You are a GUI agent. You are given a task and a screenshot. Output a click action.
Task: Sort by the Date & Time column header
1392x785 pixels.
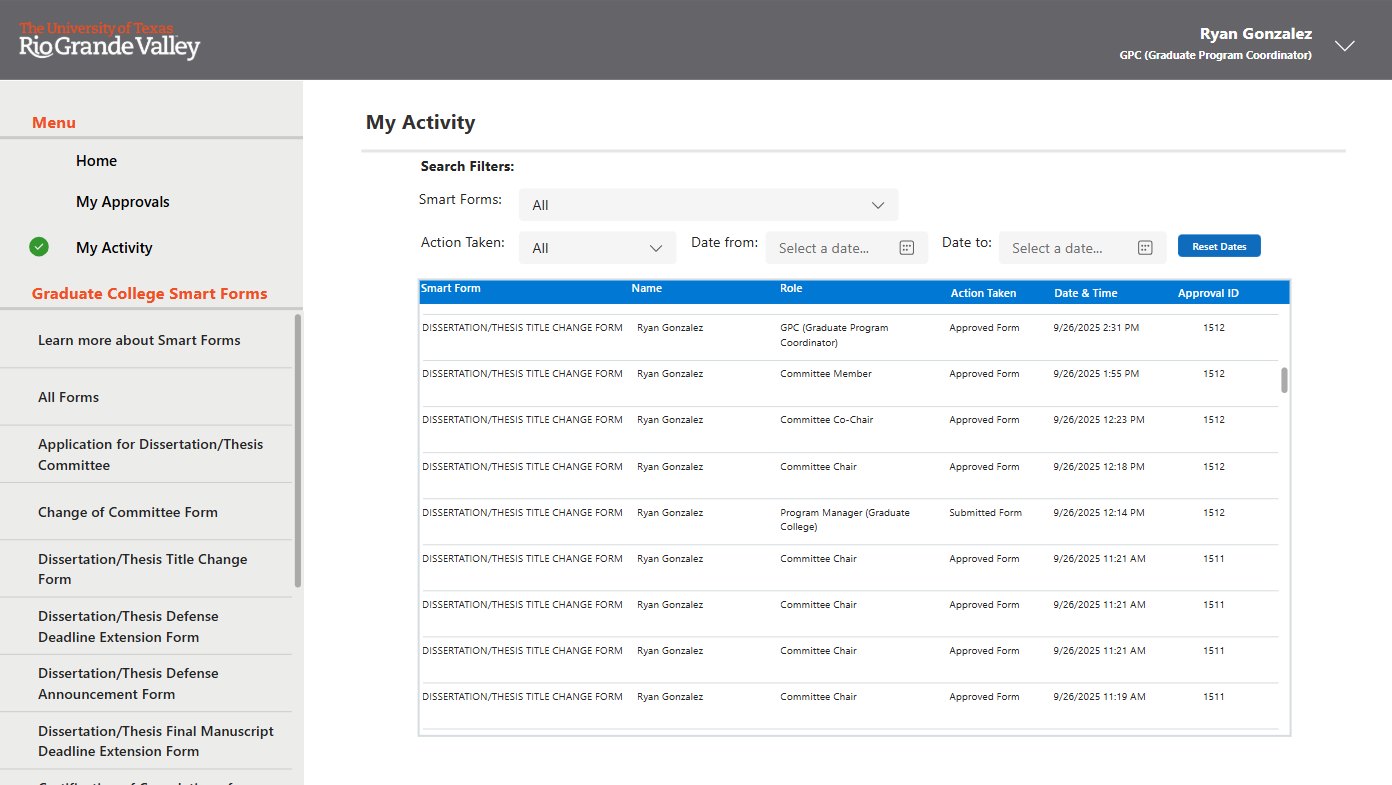1085,293
